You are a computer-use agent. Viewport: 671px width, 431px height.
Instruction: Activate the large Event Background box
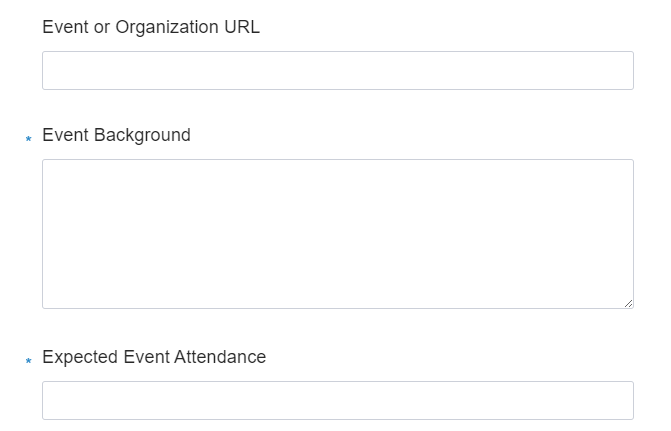point(337,233)
